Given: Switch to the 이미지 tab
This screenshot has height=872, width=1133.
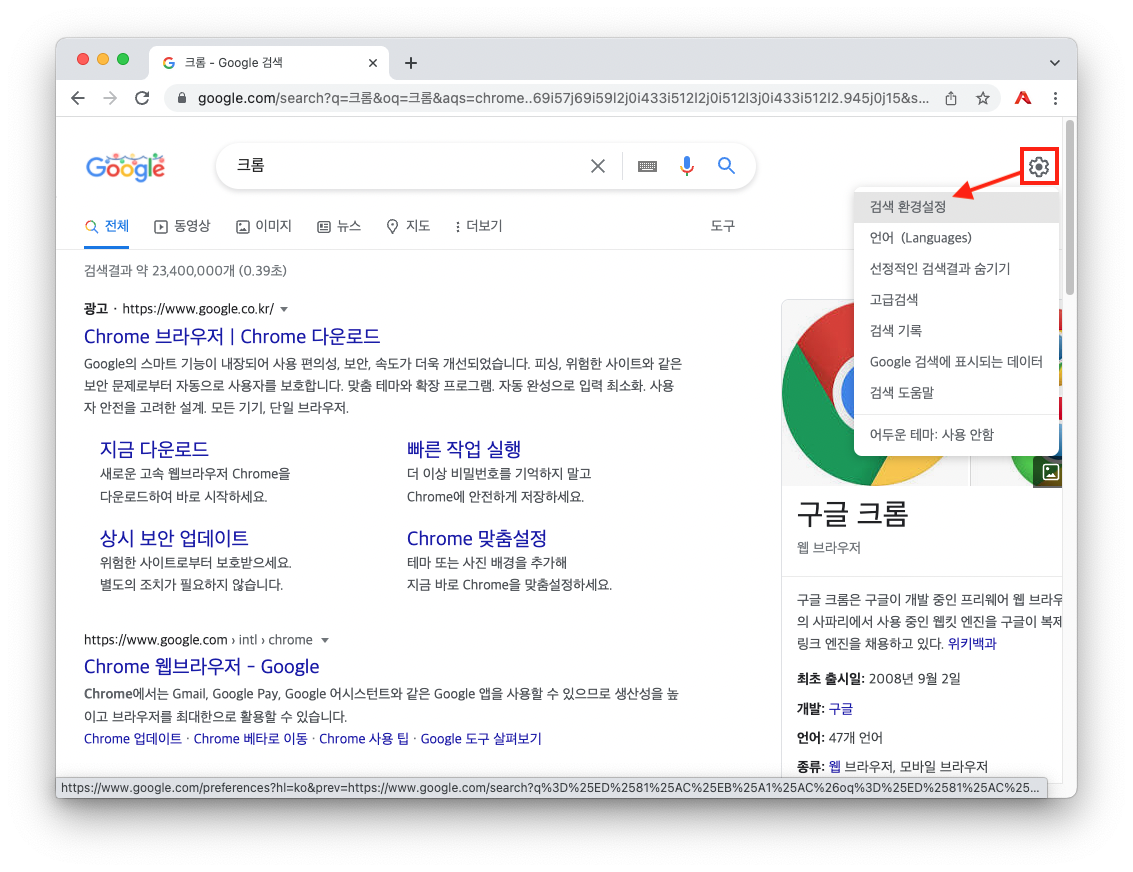Looking at the screenshot, I should coord(264,226).
